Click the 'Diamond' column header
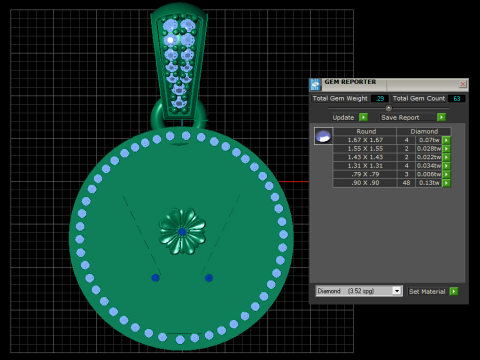 pos(424,131)
